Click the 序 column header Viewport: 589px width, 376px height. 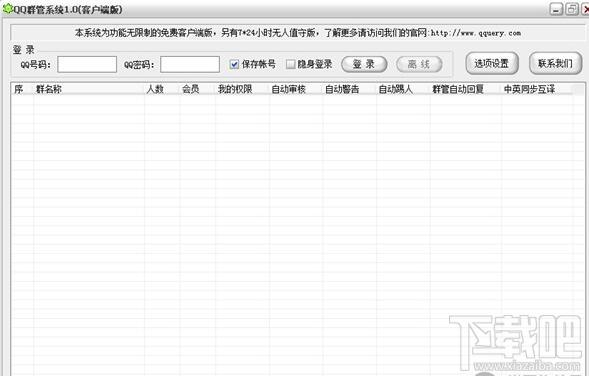[22, 89]
